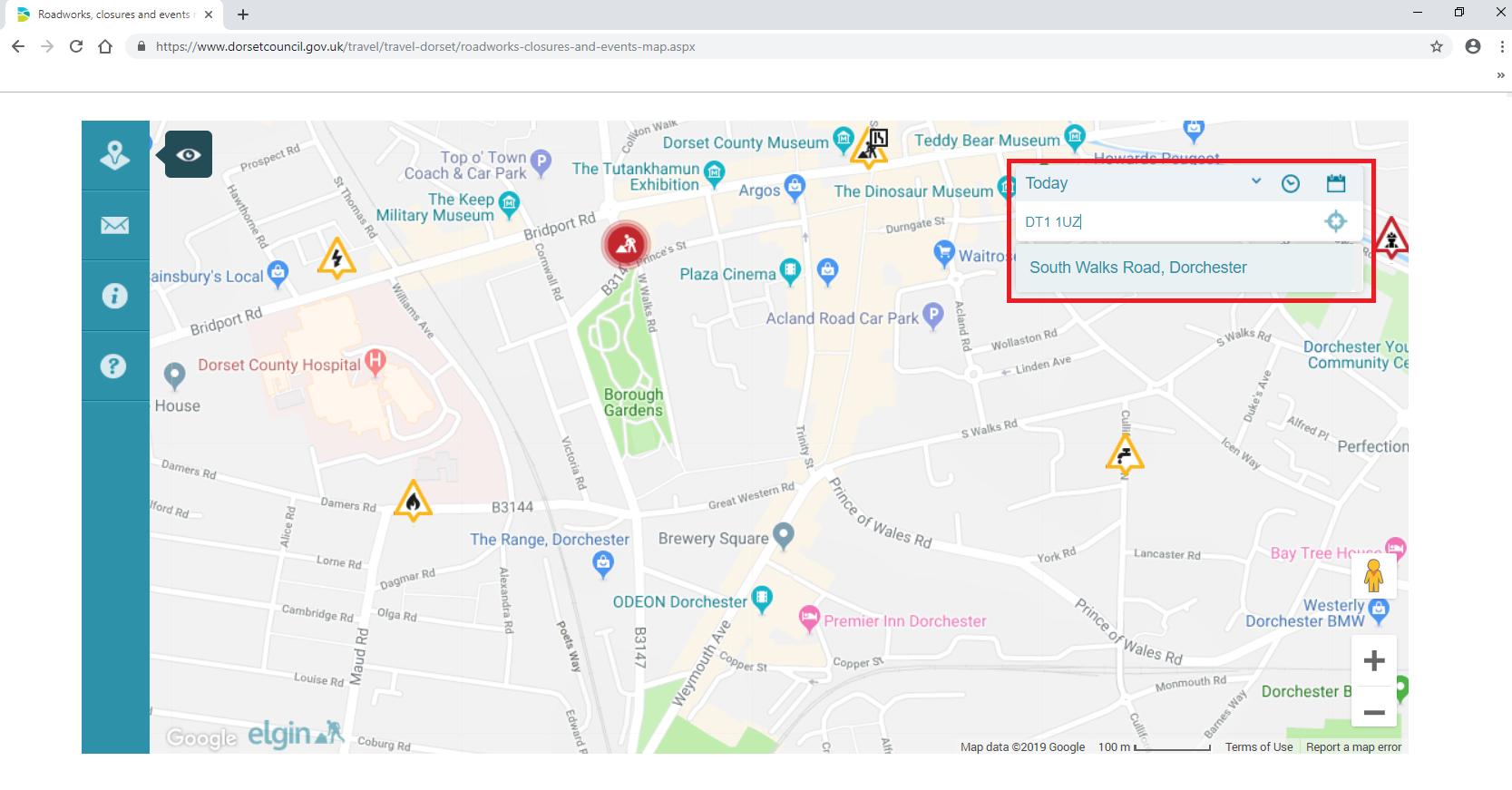This screenshot has height=790, width=1512.
Task: Click the browser back arrow
Action: tap(18, 46)
